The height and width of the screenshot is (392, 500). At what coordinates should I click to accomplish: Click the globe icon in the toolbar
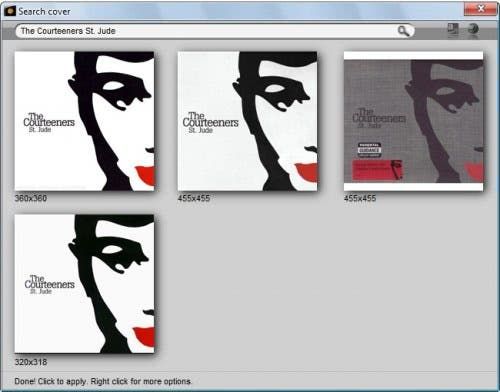473,29
